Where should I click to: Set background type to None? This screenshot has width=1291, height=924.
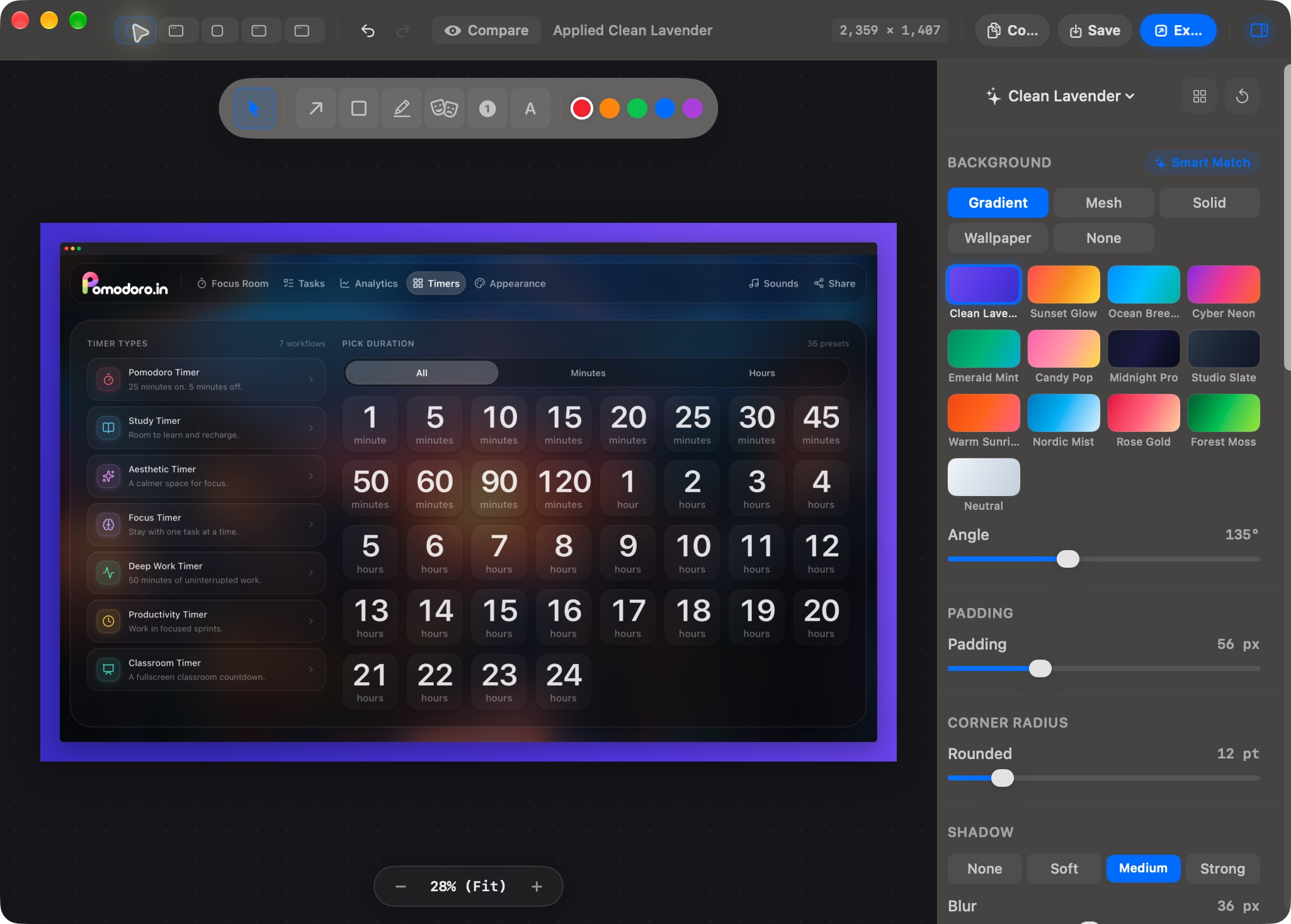tap(1103, 238)
